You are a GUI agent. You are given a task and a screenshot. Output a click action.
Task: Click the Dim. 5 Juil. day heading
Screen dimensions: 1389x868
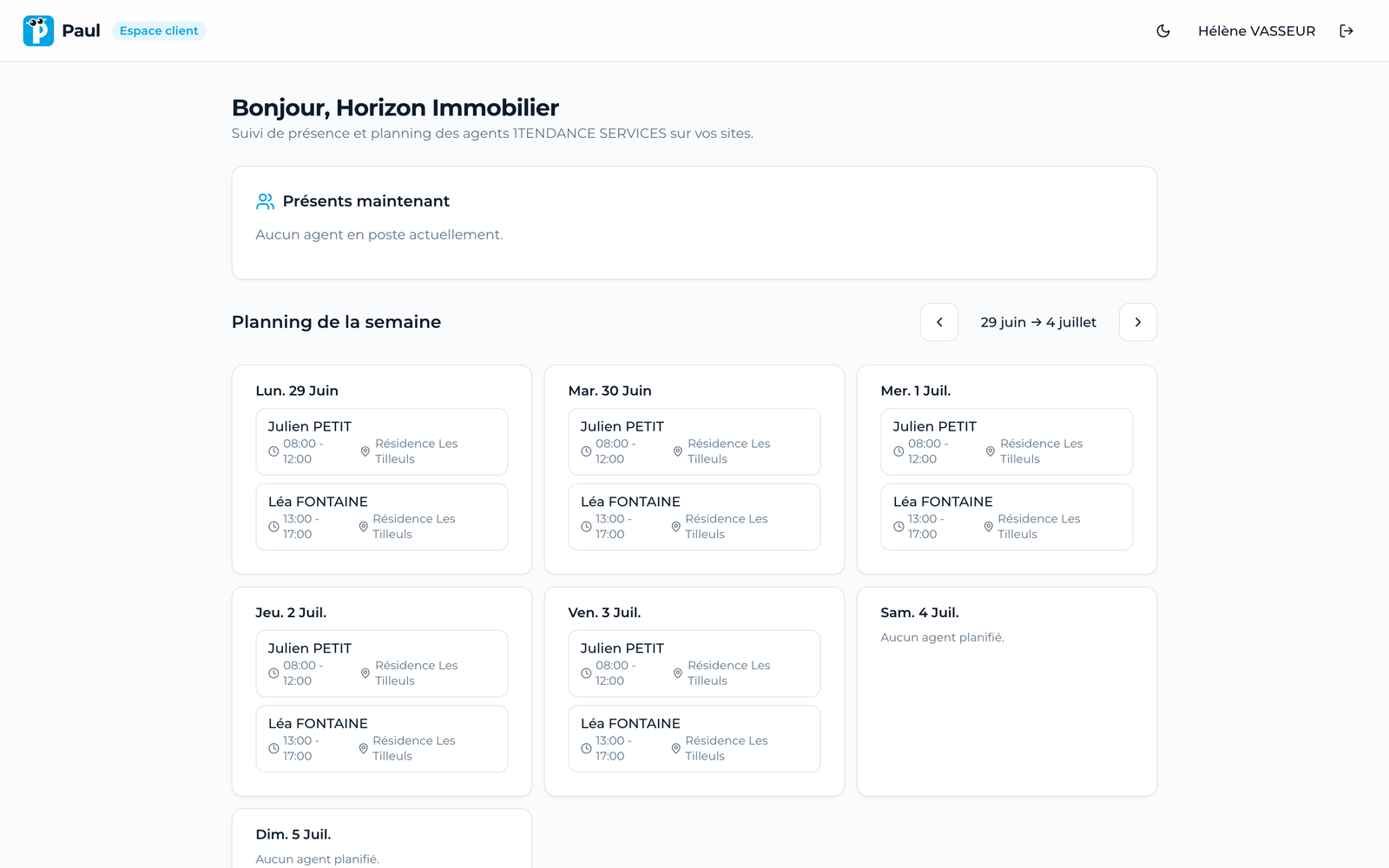(293, 834)
